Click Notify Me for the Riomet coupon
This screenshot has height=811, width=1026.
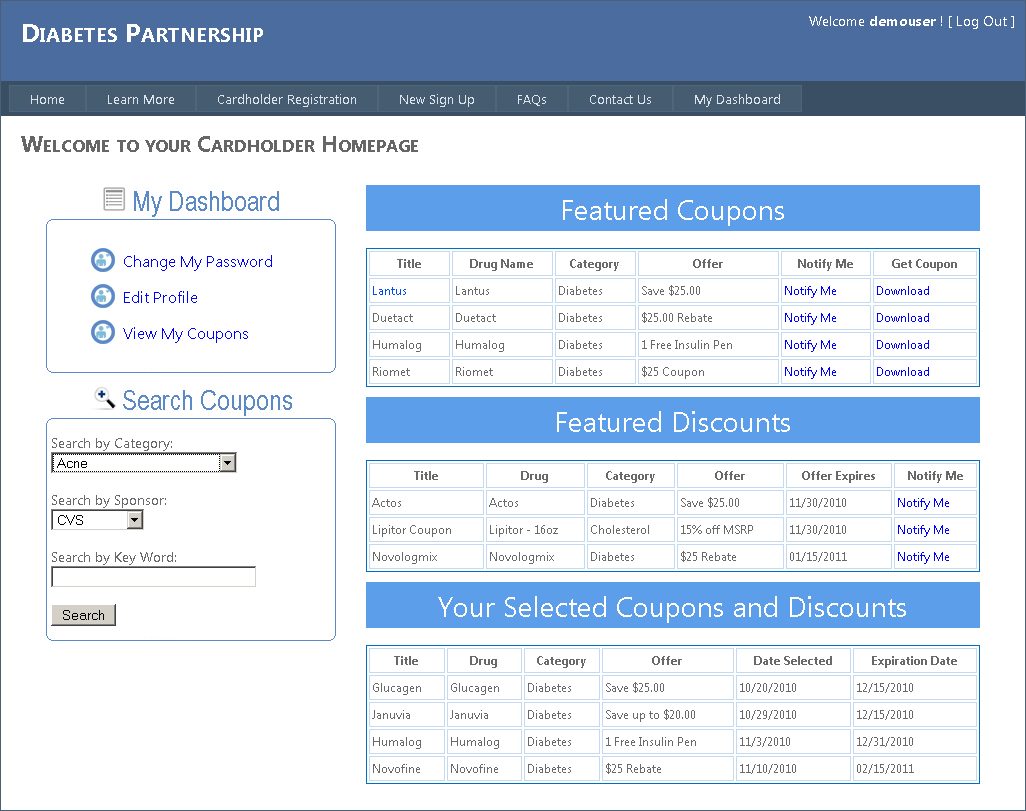coord(810,372)
